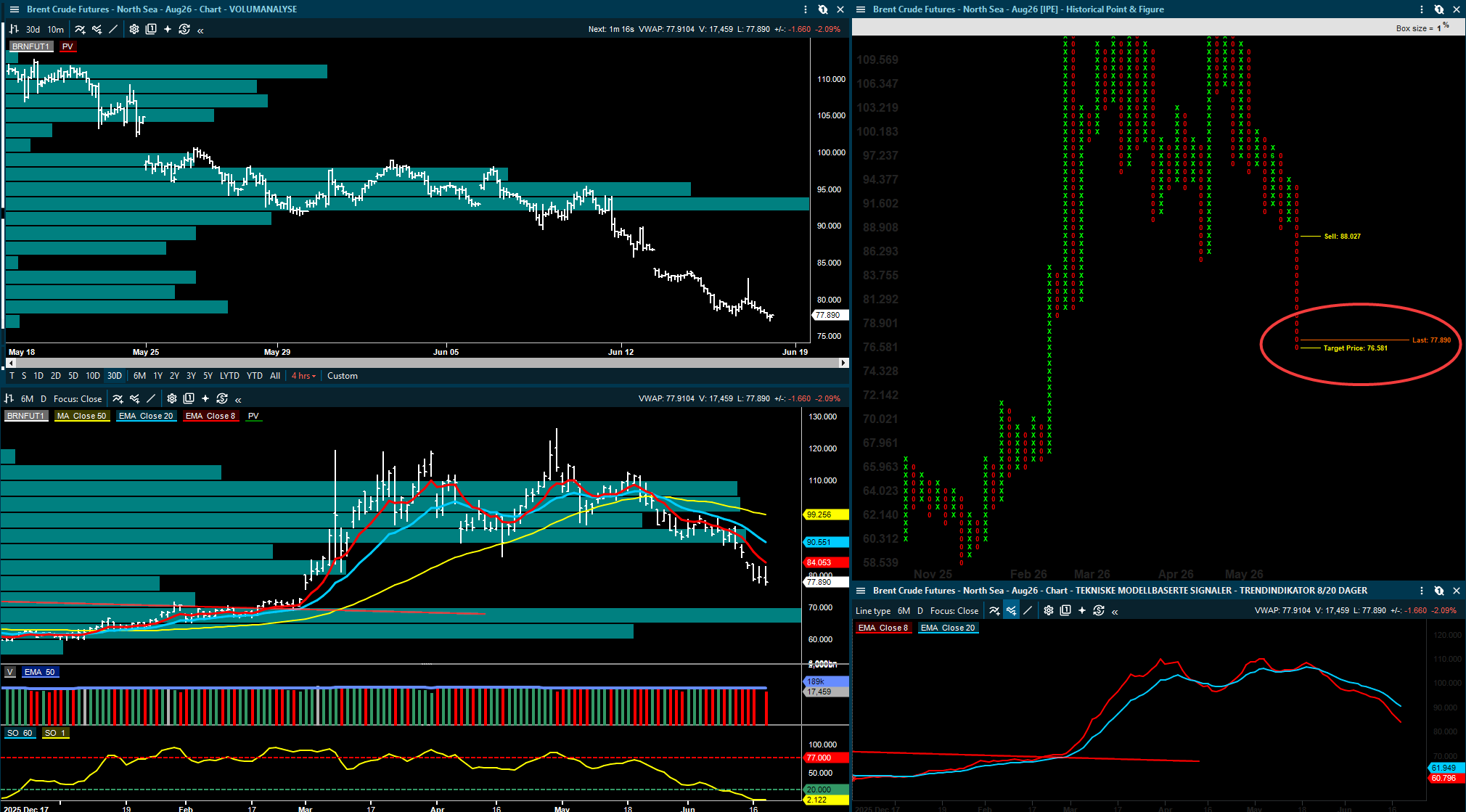
Task: Click currency sync icon in 6M chart toolbar
Action: 222,398
